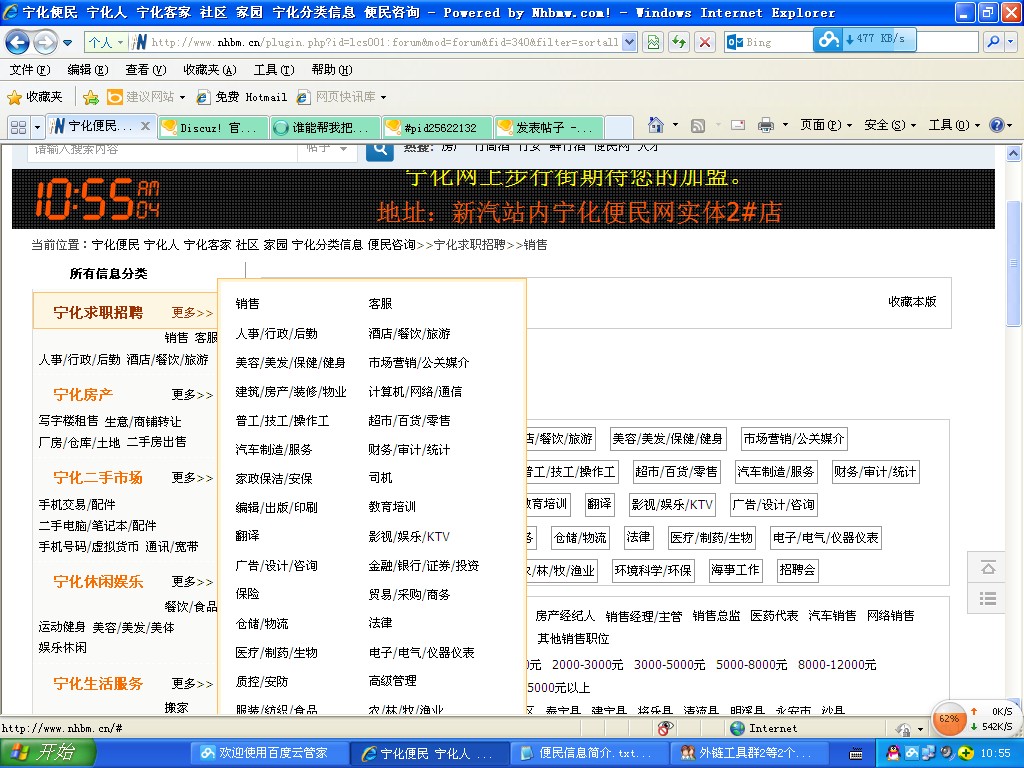Click the popup blocker status bar icon
Viewport: 1024px width, 768px height.
(665, 728)
